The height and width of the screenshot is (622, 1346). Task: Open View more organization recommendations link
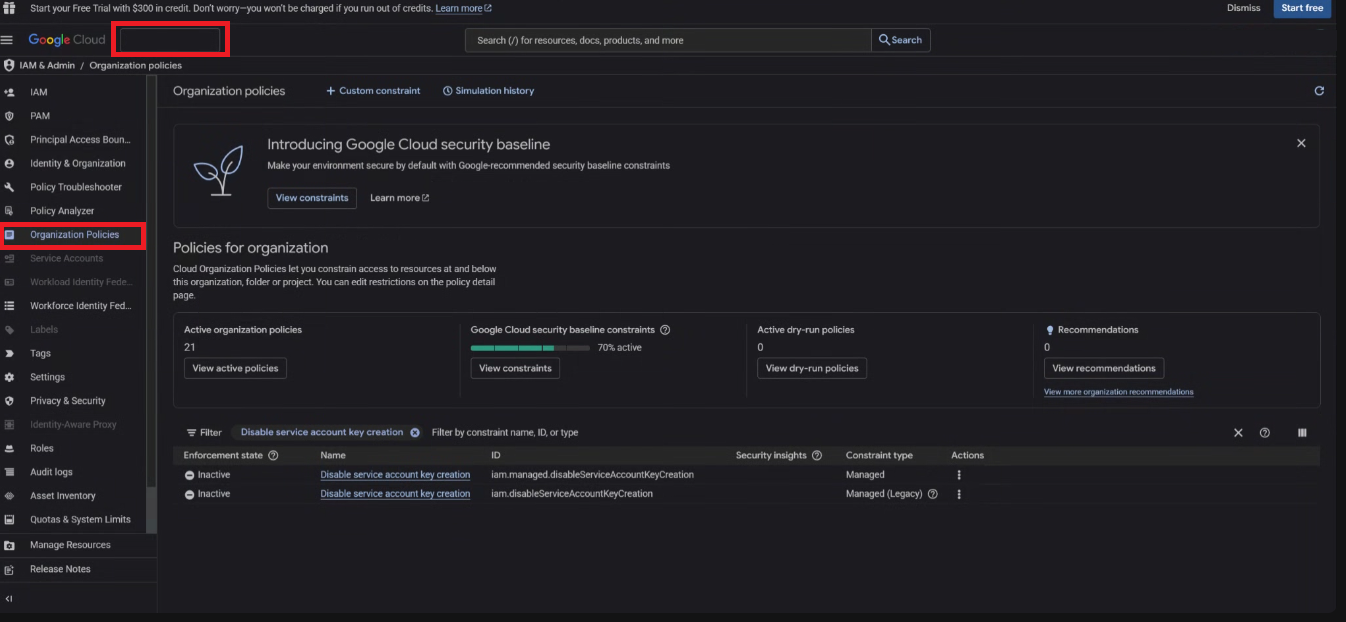tap(1118, 392)
